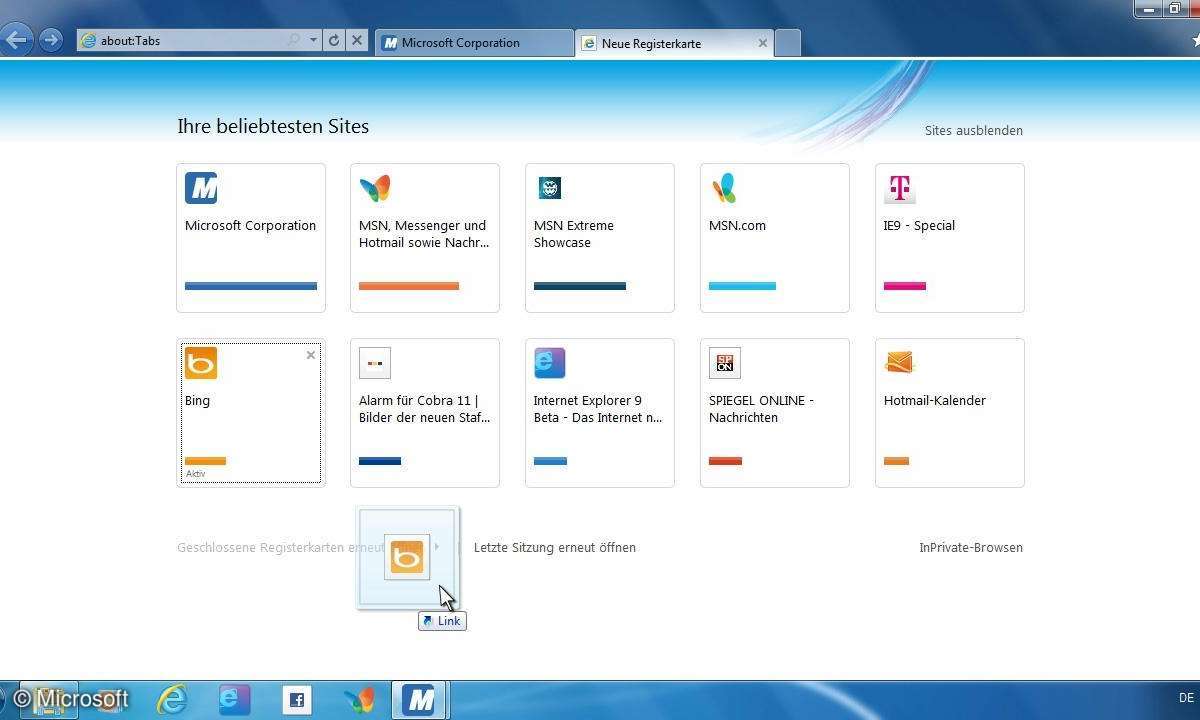
Task: Click the Hotmail-Kalender envelope icon
Action: 899,362
